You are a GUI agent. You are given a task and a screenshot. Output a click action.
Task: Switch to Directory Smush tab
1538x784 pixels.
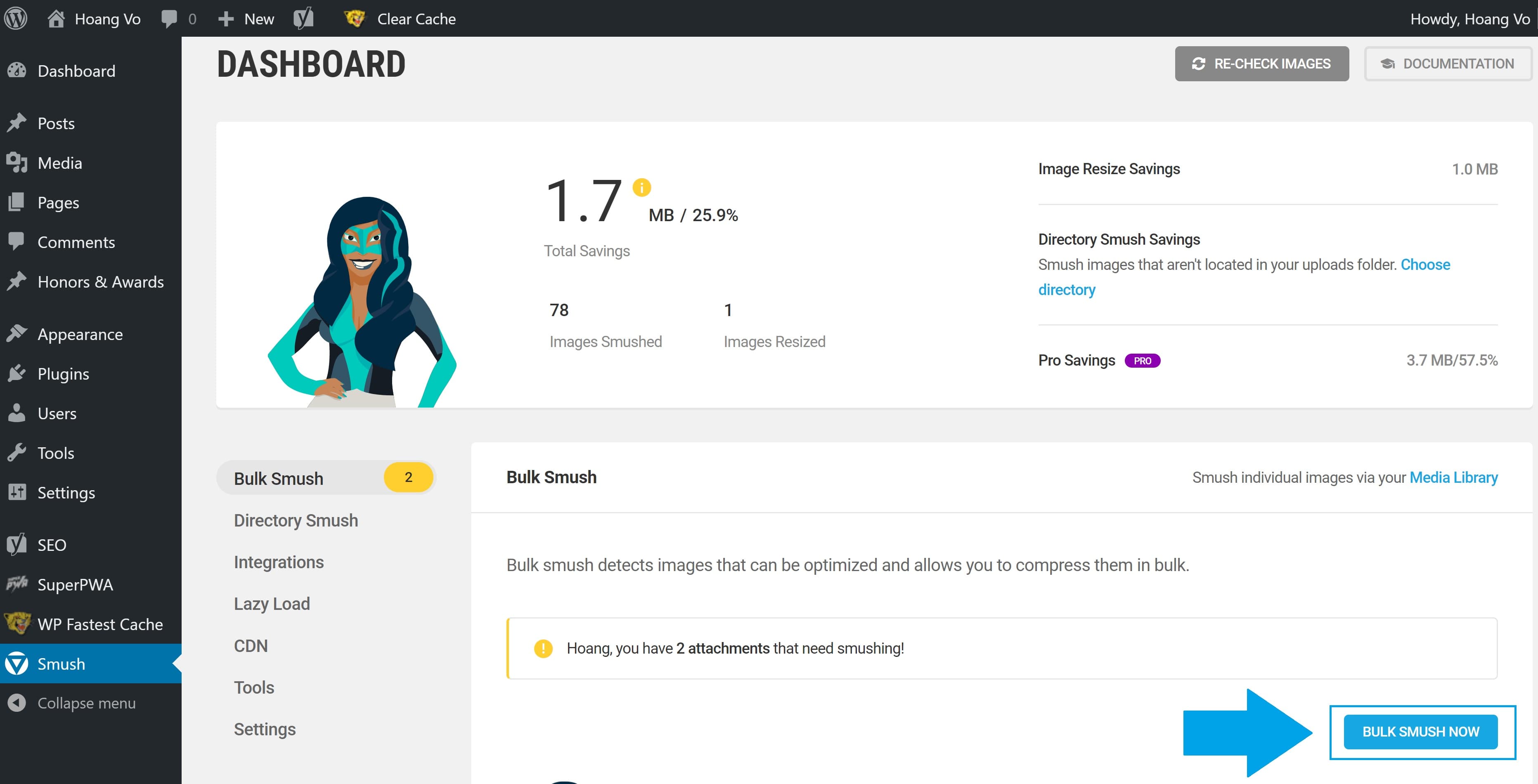pos(296,520)
